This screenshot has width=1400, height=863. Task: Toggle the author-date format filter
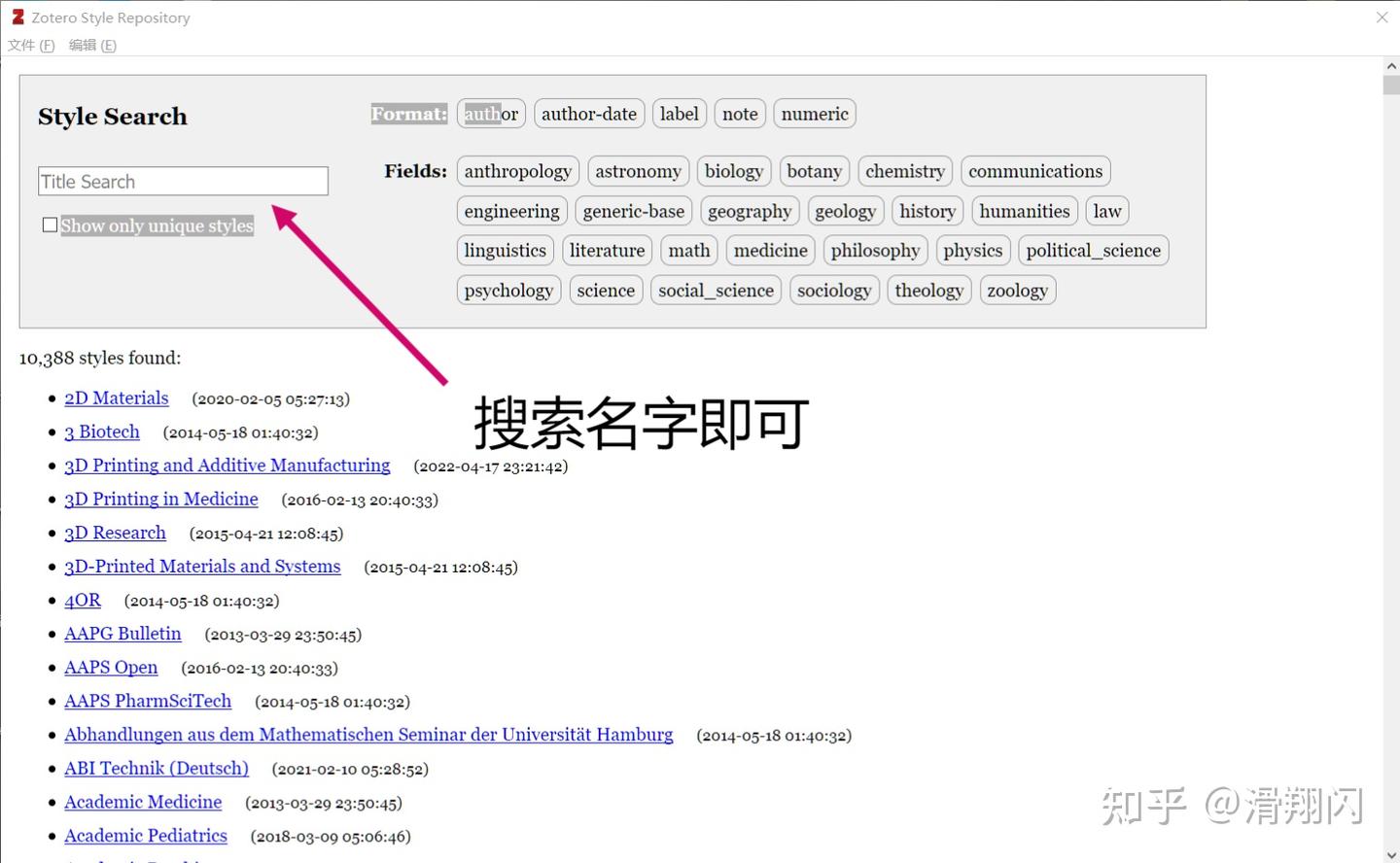tap(589, 114)
